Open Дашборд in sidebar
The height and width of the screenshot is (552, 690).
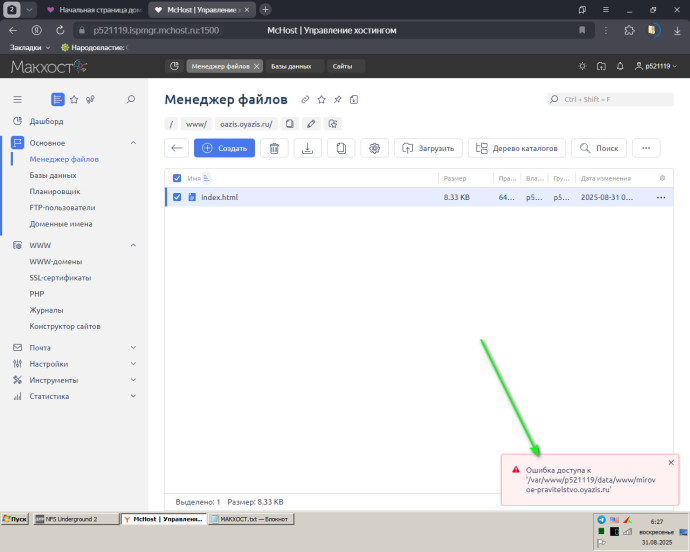(x=46, y=121)
